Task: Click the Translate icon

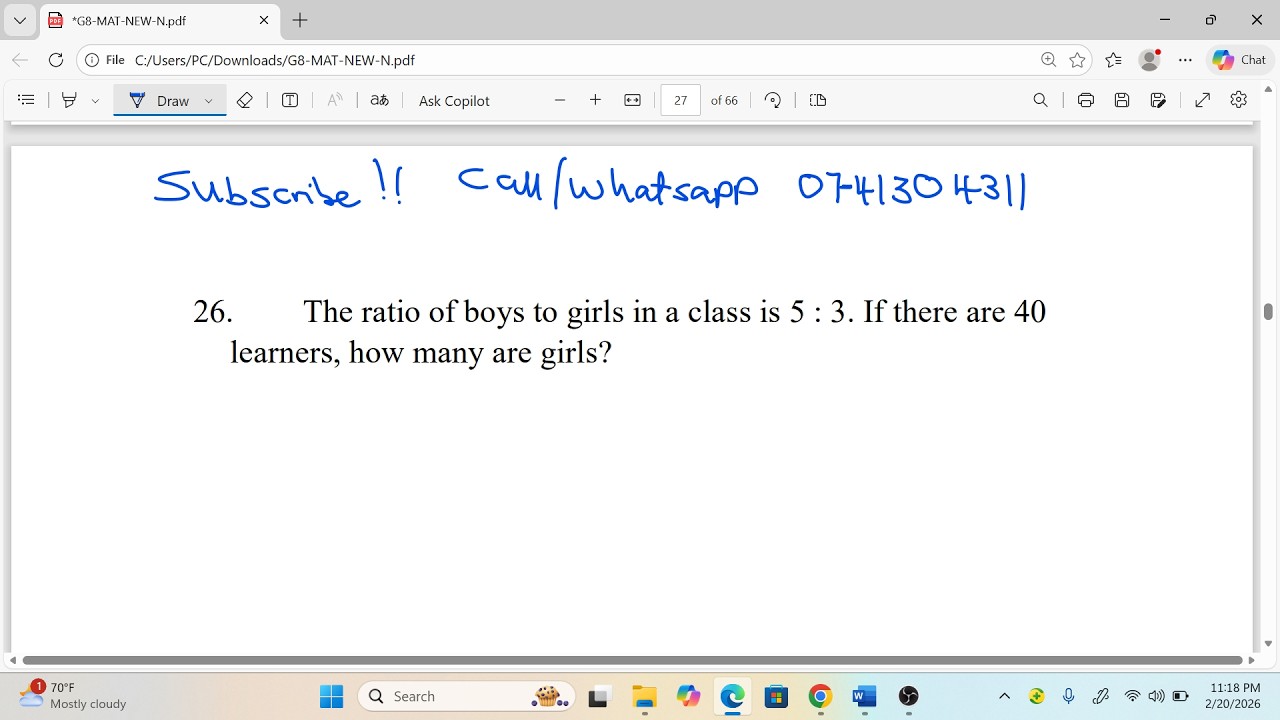Action: [379, 100]
